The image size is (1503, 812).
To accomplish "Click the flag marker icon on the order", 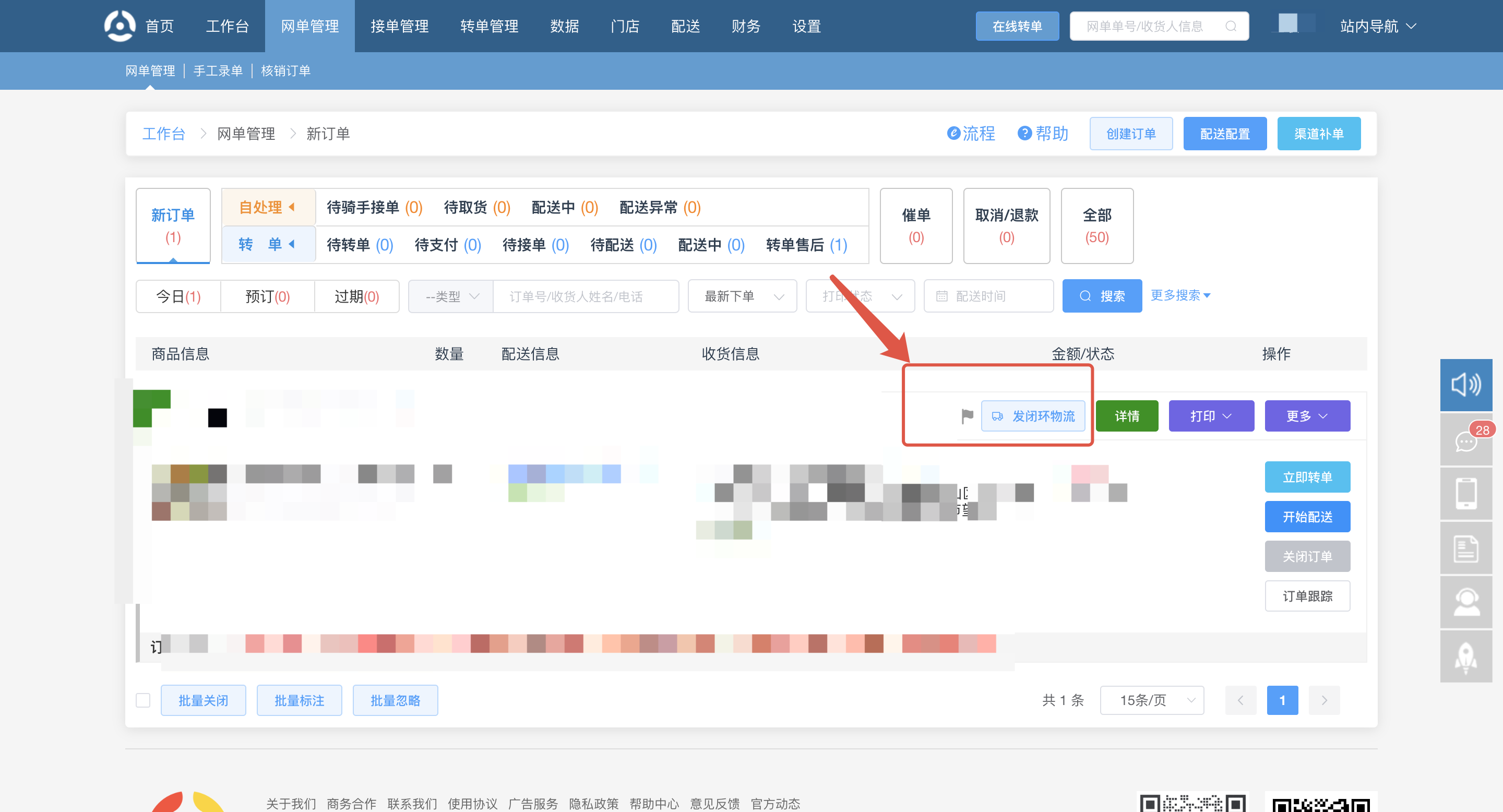I will click(967, 416).
